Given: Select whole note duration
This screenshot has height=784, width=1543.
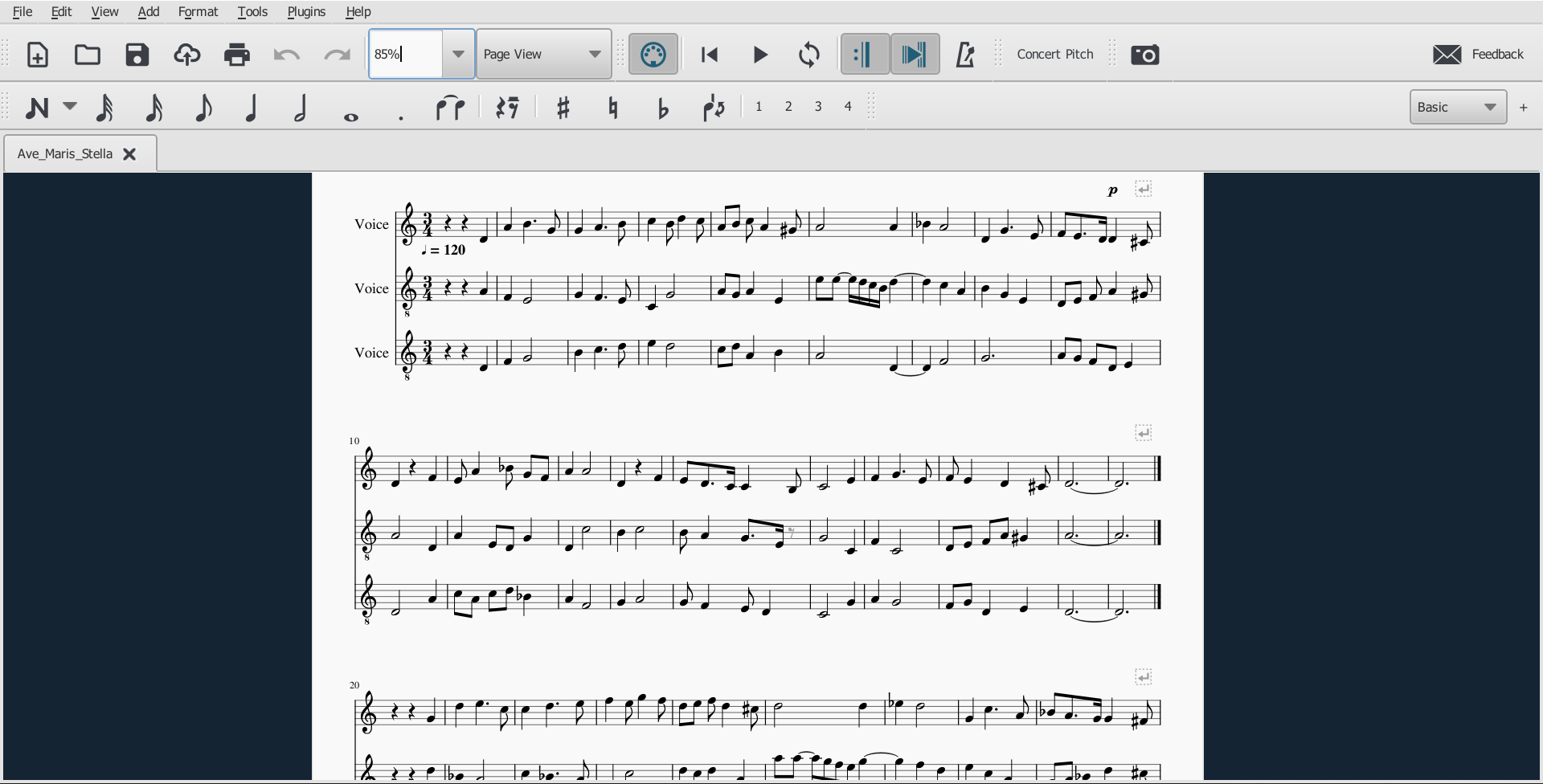Looking at the screenshot, I should 351,116.
